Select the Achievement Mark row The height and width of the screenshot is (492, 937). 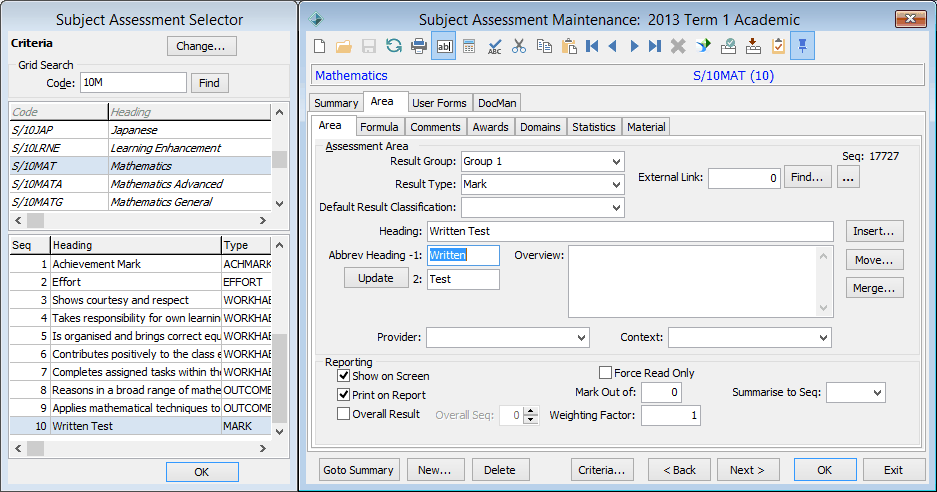tap(140, 264)
